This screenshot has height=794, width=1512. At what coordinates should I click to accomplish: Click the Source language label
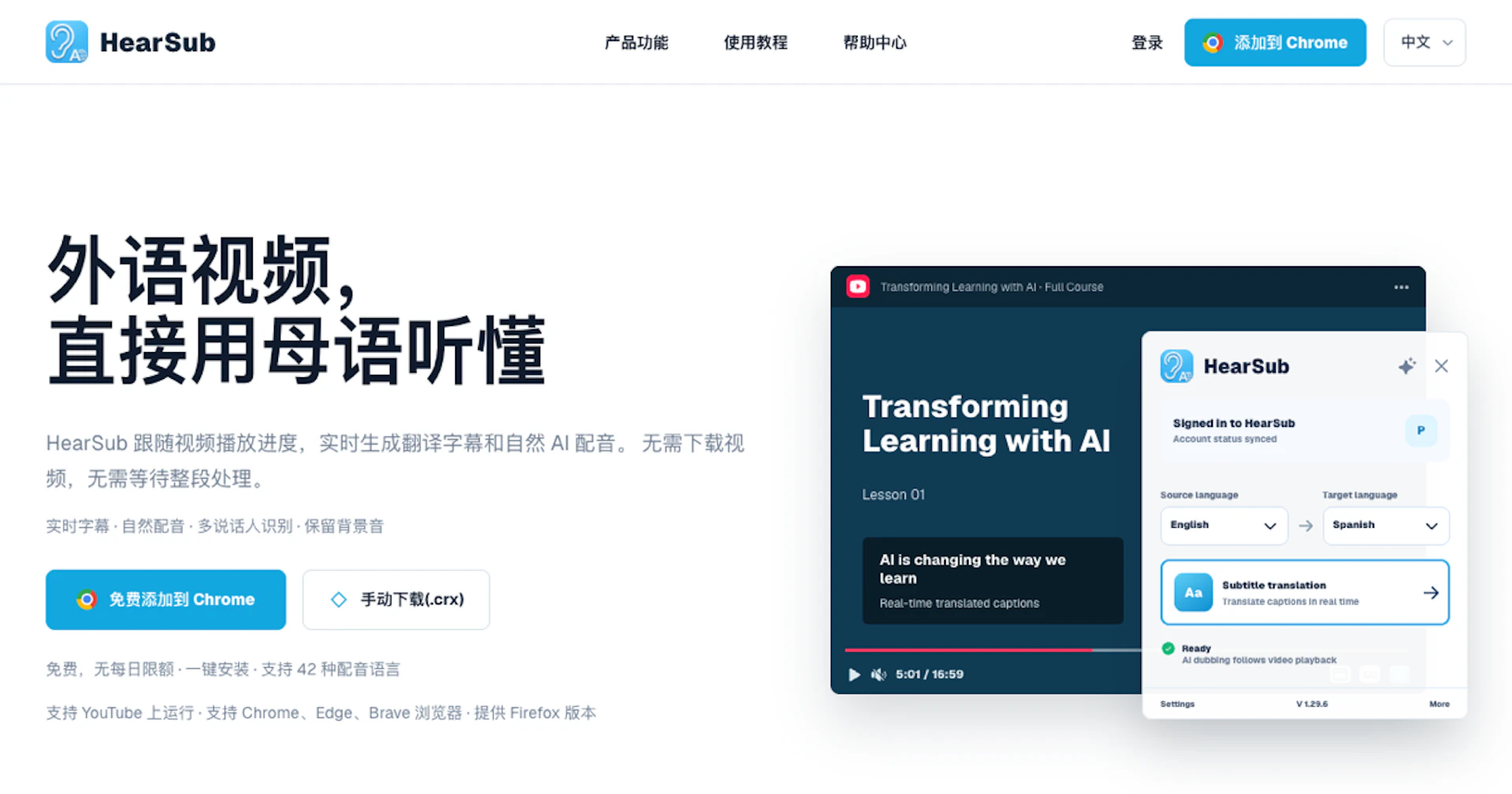click(1199, 495)
